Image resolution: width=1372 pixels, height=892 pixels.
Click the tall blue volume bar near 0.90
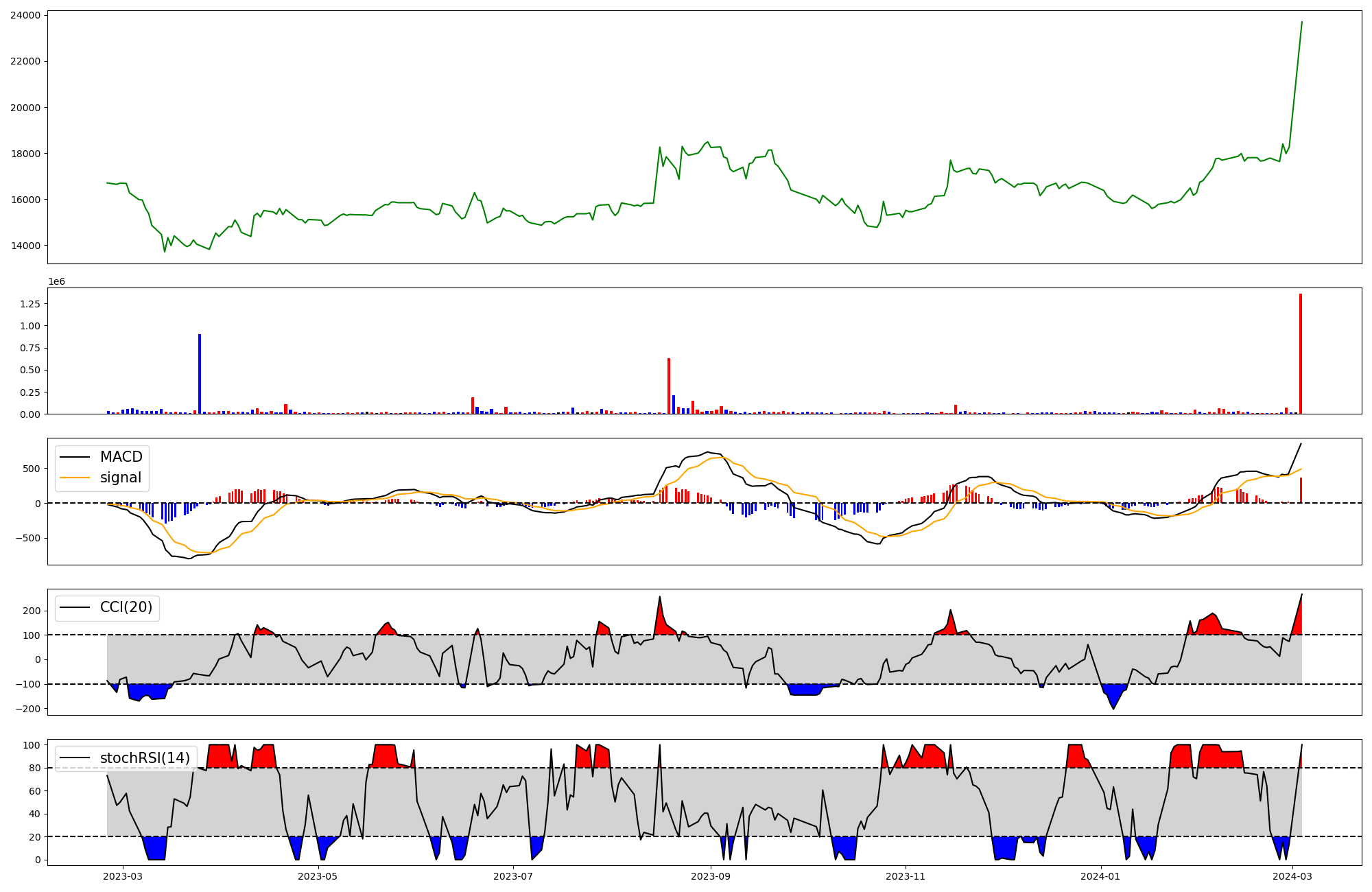200,374
